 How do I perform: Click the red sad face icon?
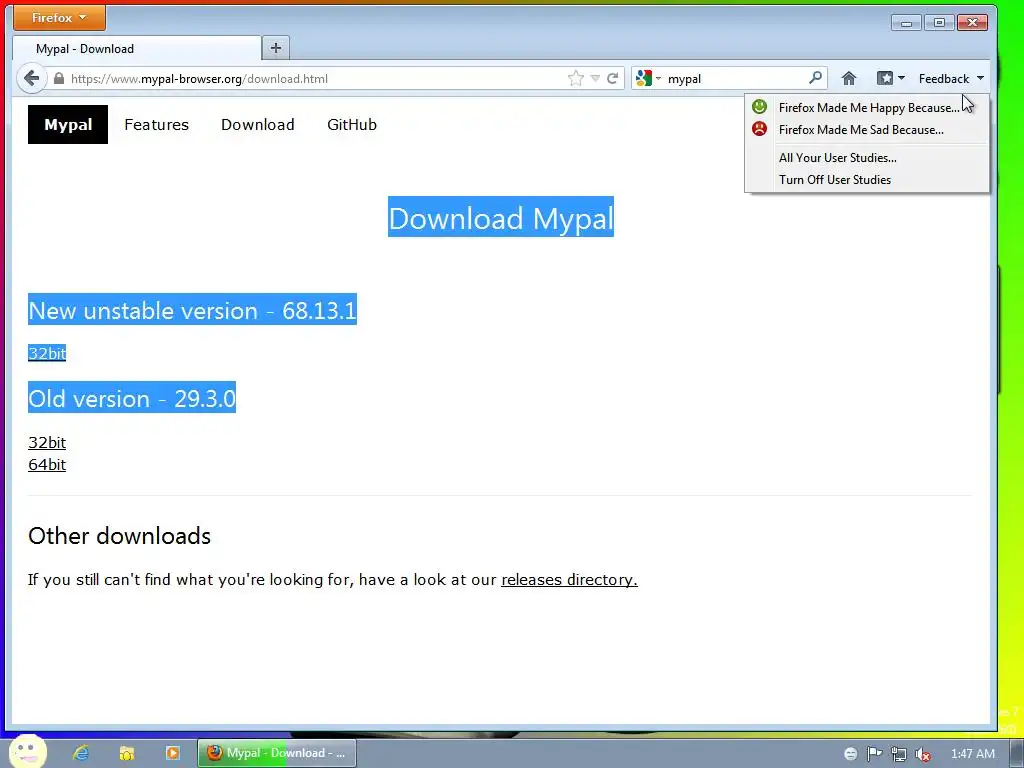click(x=759, y=129)
